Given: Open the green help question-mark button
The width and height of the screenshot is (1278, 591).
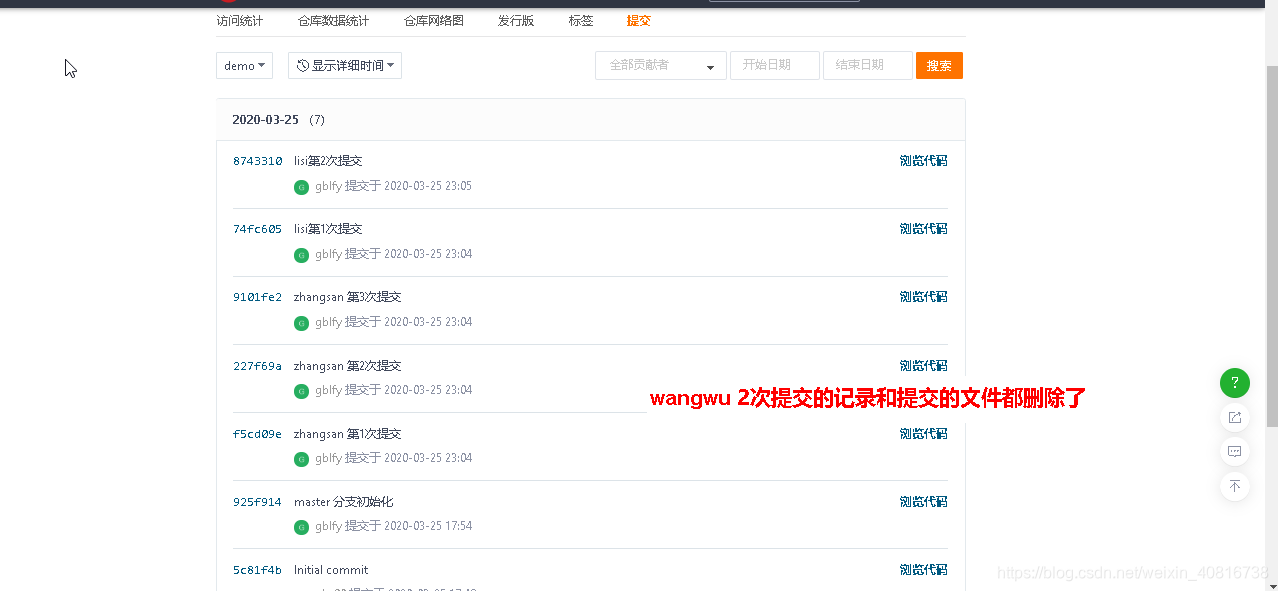Looking at the screenshot, I should click(x=1235, y=383).
